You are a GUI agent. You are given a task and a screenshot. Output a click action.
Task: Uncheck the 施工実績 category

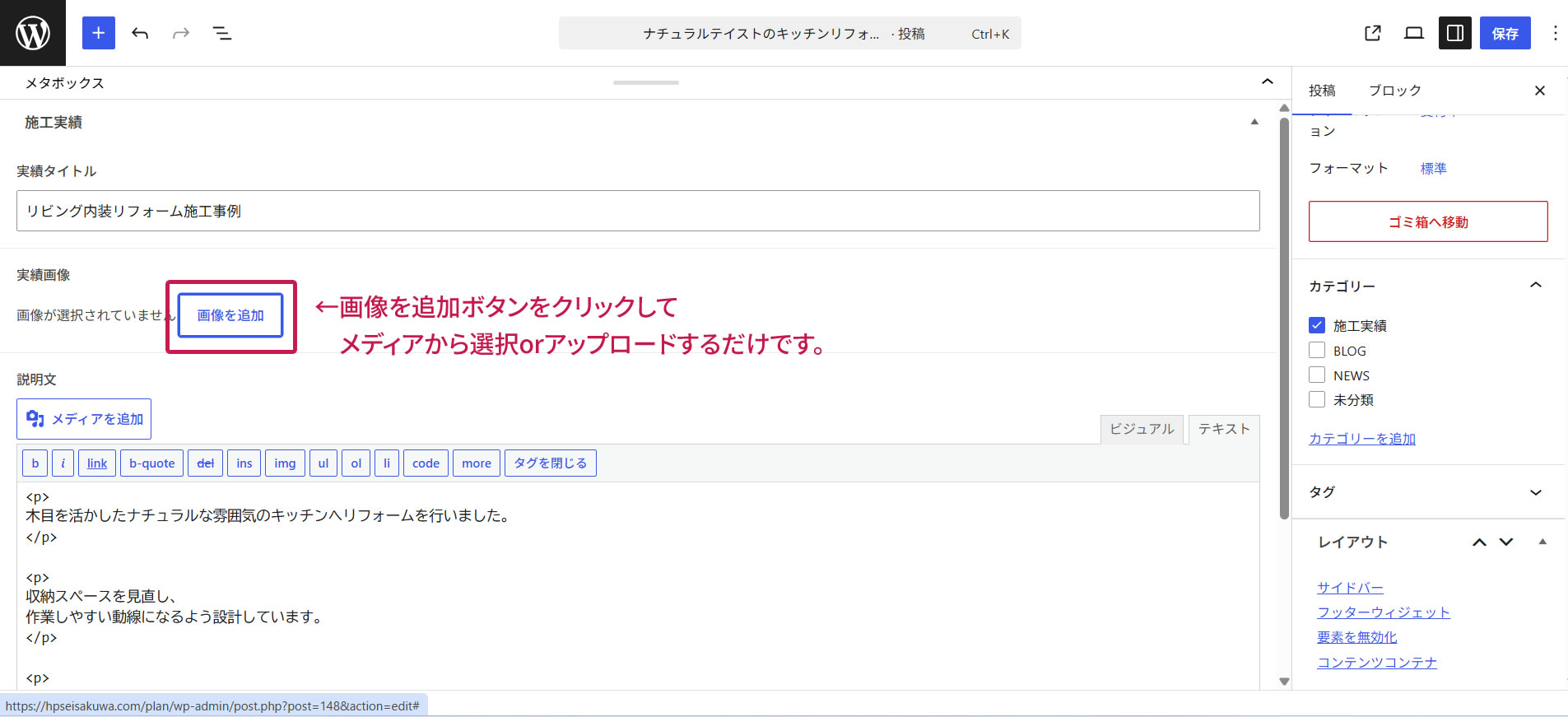point(1317,325)
